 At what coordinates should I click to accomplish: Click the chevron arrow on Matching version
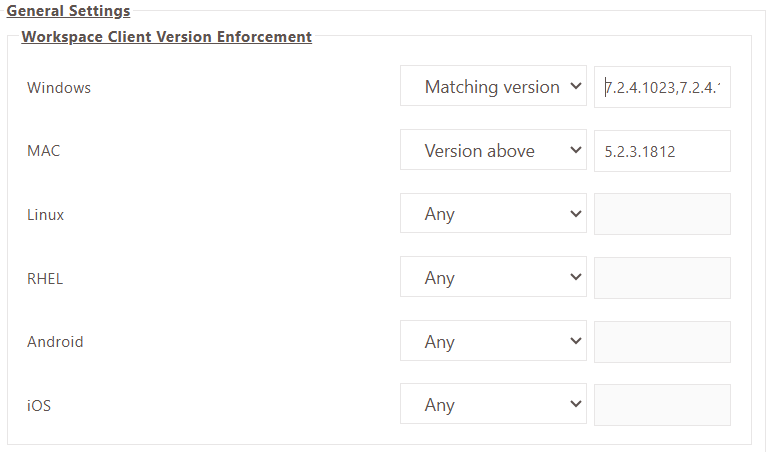coord(576,86)
